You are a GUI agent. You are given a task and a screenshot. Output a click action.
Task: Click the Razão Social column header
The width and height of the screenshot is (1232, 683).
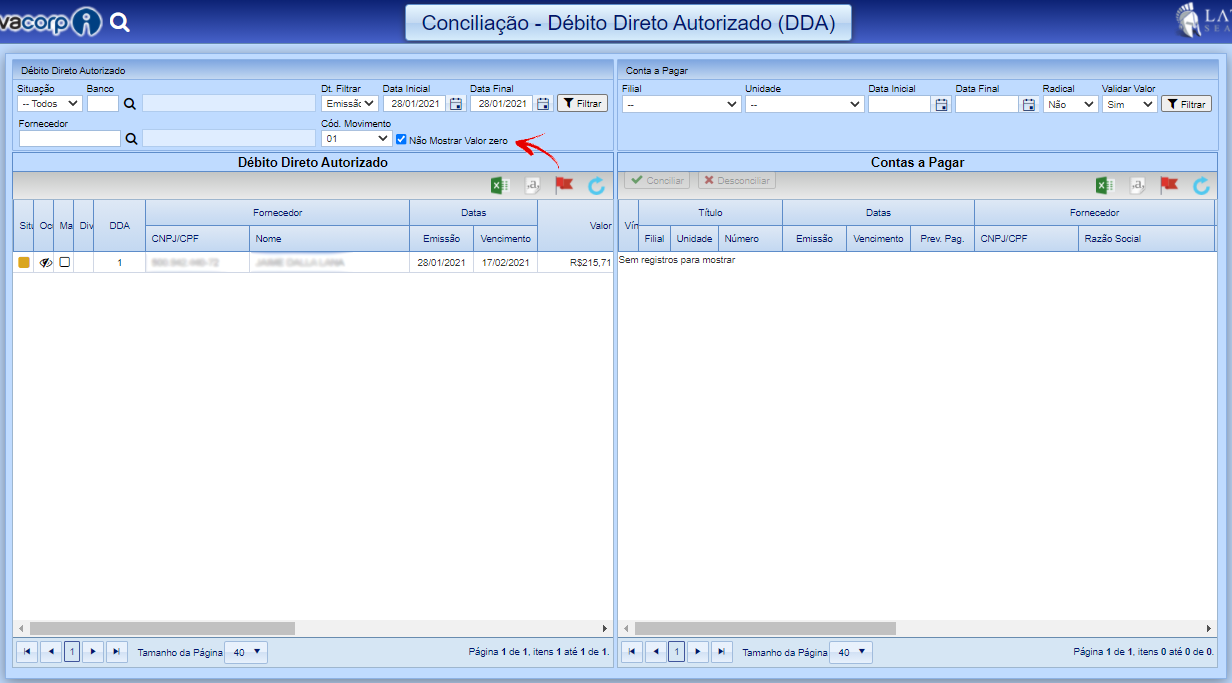1113,239
